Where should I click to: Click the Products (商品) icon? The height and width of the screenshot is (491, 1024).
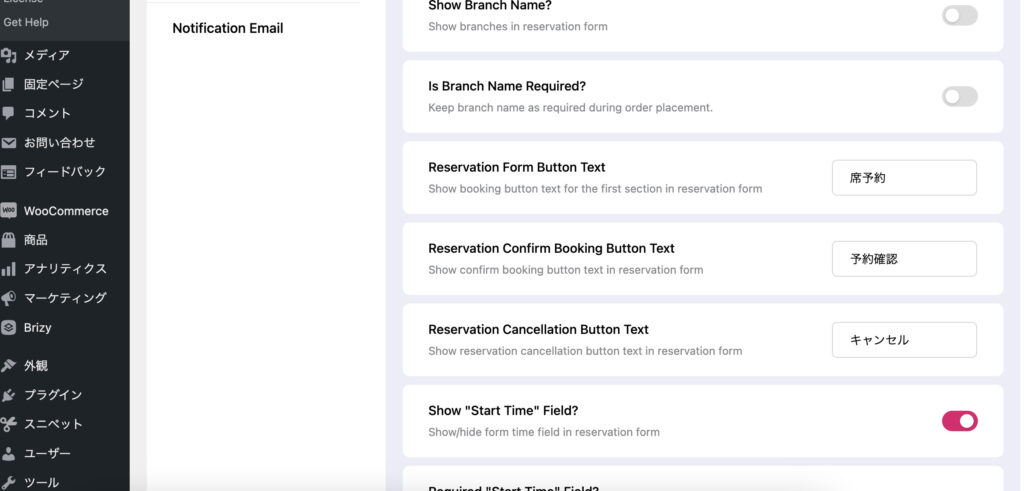coord(9,240)
